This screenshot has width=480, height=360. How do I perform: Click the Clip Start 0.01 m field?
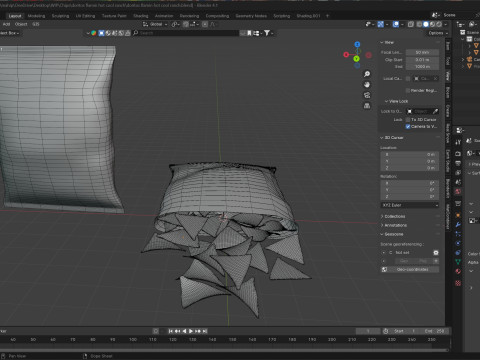pos(422,60)
